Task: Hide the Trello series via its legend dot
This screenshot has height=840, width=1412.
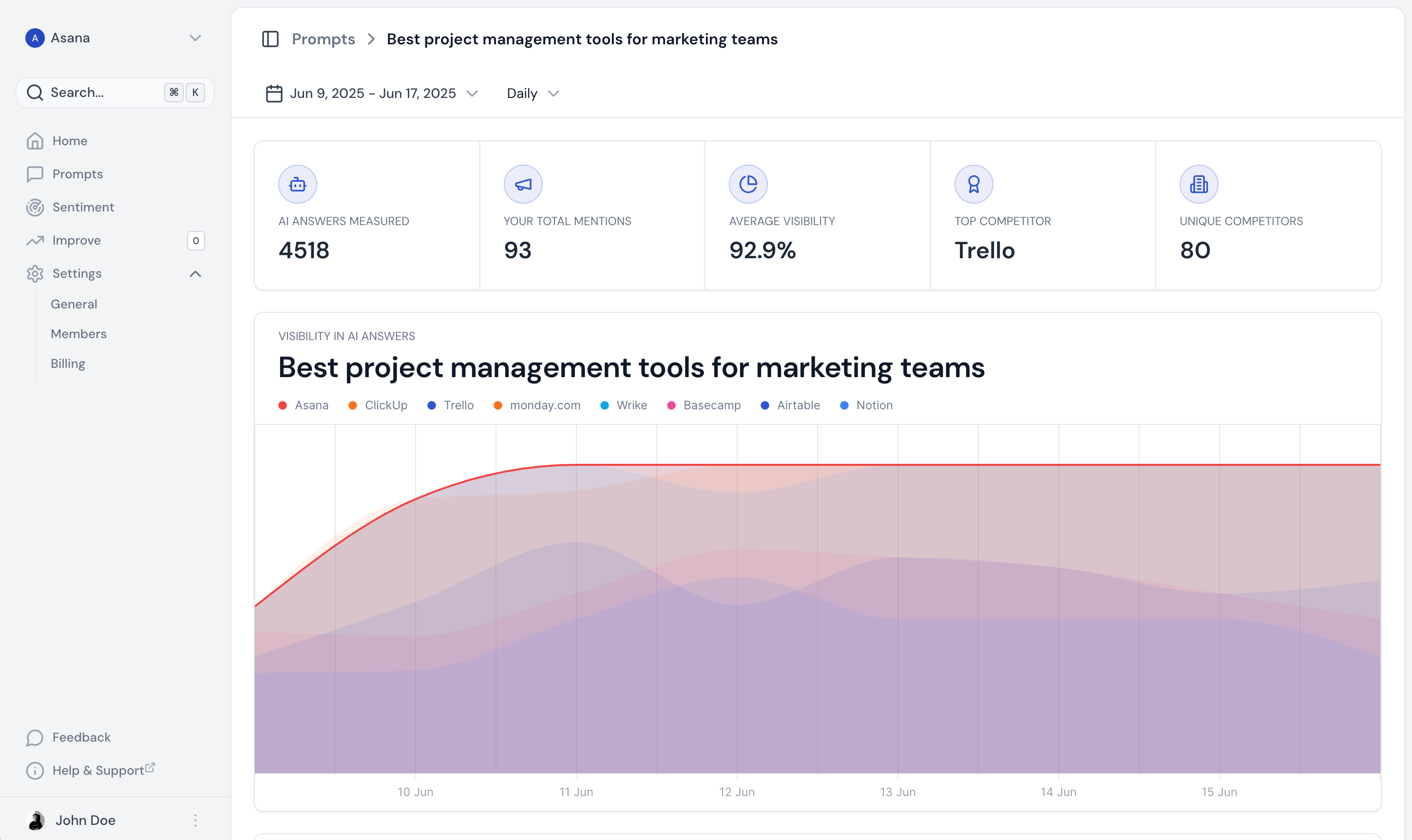Action: pyautogui.click(x=432, y=405)
